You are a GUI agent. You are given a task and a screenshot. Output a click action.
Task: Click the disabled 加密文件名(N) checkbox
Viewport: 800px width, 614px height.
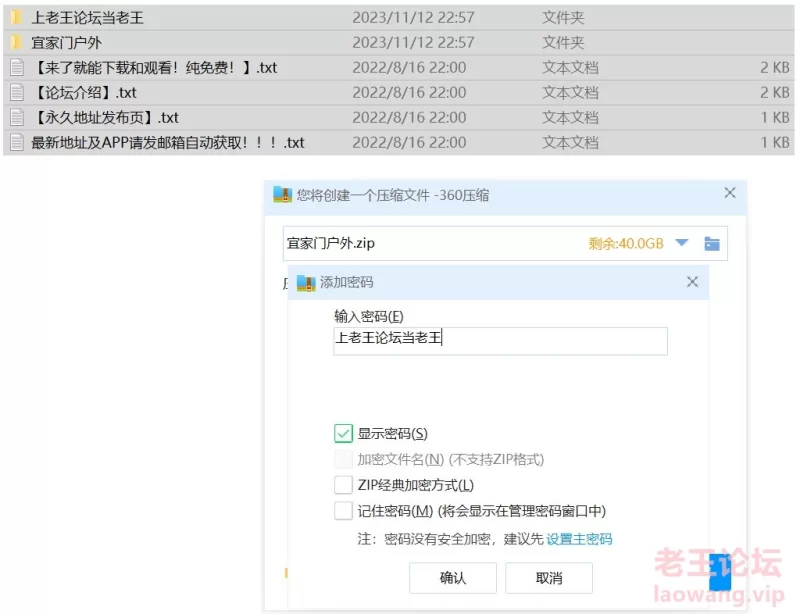[x=343, y=459]
